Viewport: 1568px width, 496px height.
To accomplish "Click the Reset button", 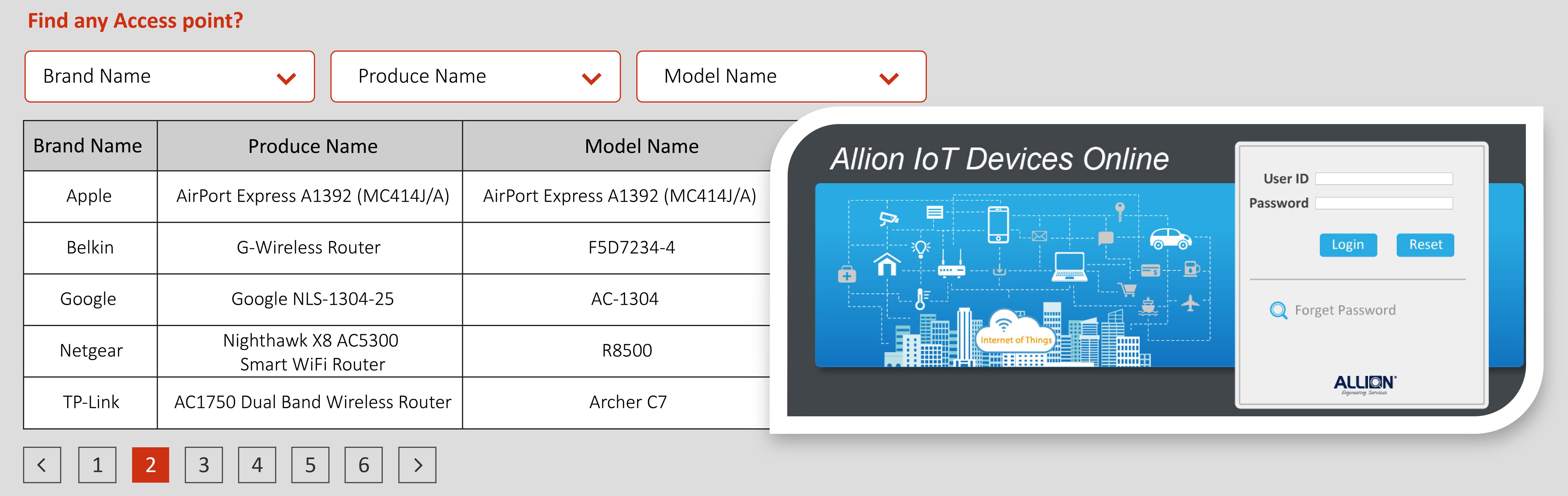I will point(1425,245).
